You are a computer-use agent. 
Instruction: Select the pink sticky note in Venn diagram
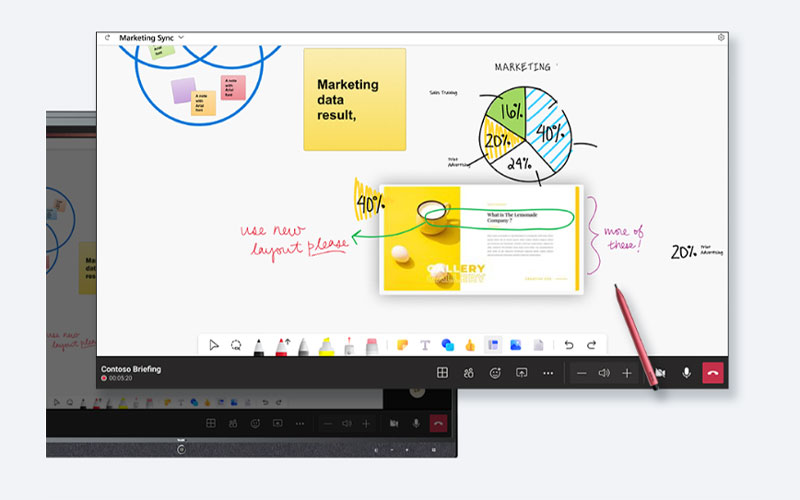pyautogui.click(x=233, y=87)
